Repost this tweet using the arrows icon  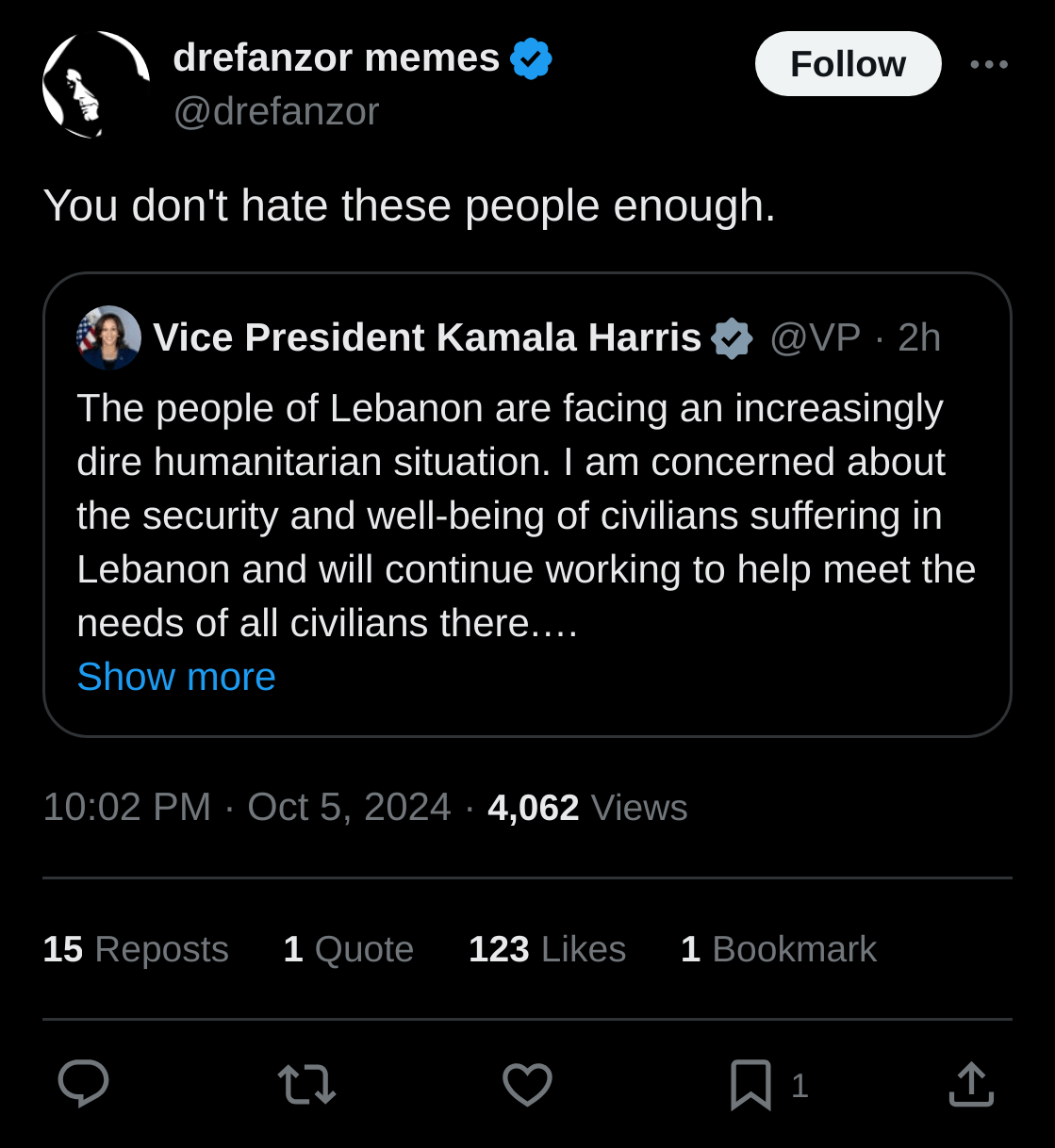[307, 1084]
